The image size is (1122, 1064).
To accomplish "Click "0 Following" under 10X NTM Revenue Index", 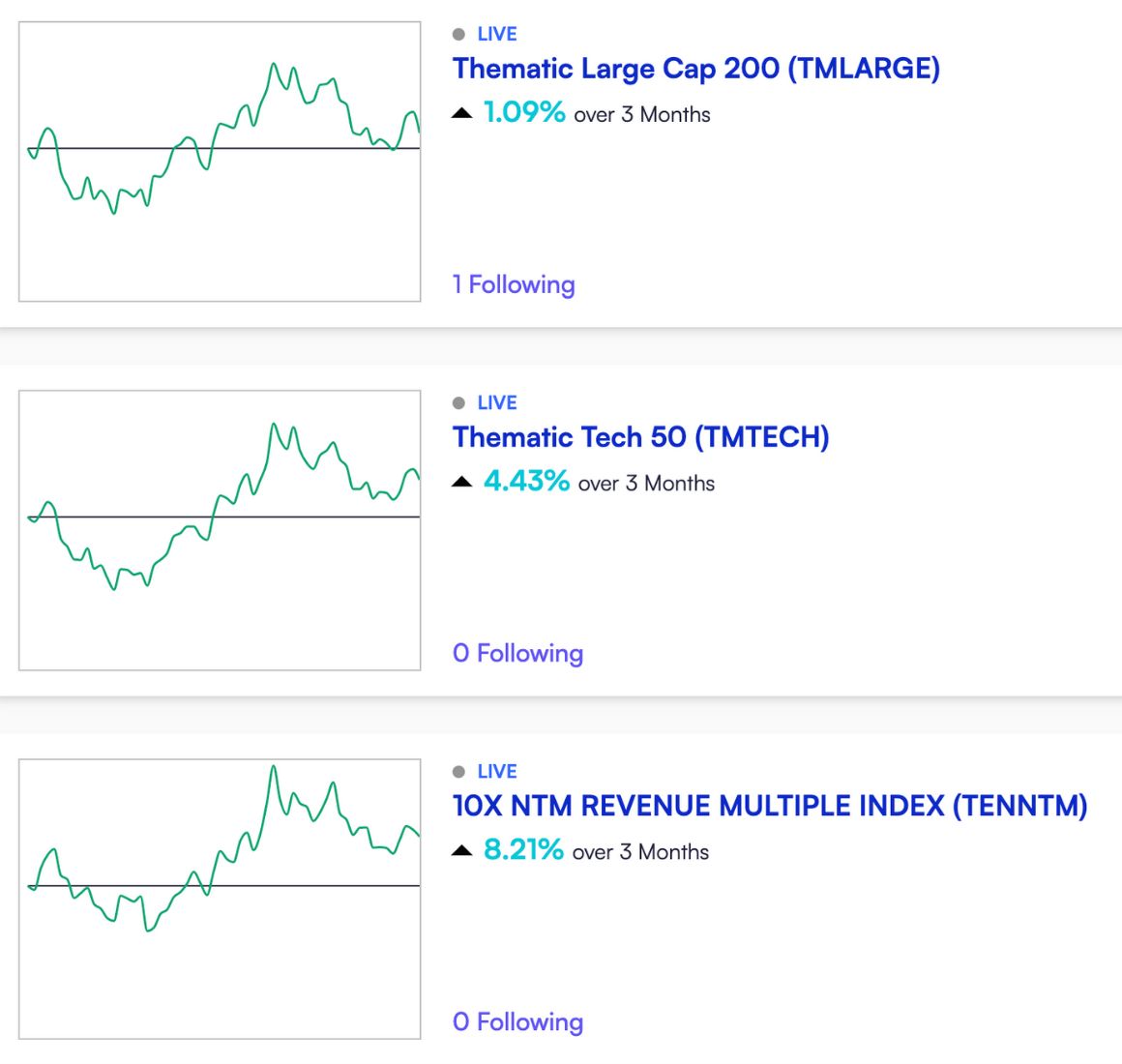I will (x=517, y=1021).
